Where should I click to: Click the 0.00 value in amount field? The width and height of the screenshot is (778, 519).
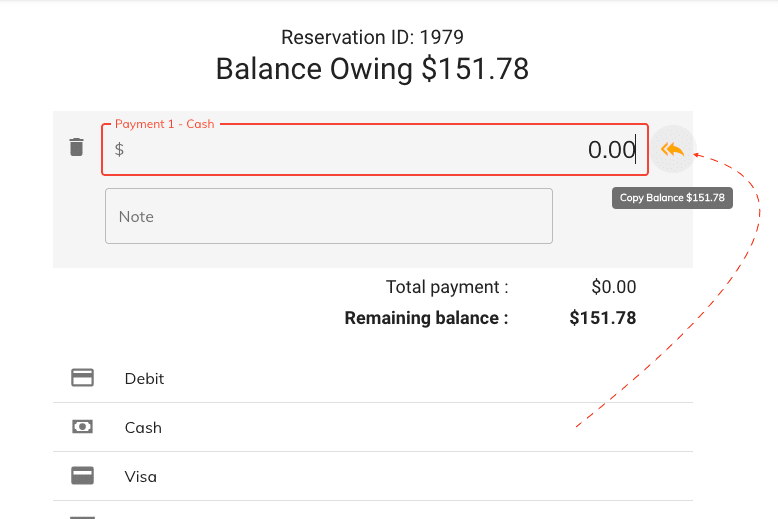tap(611, 150)
